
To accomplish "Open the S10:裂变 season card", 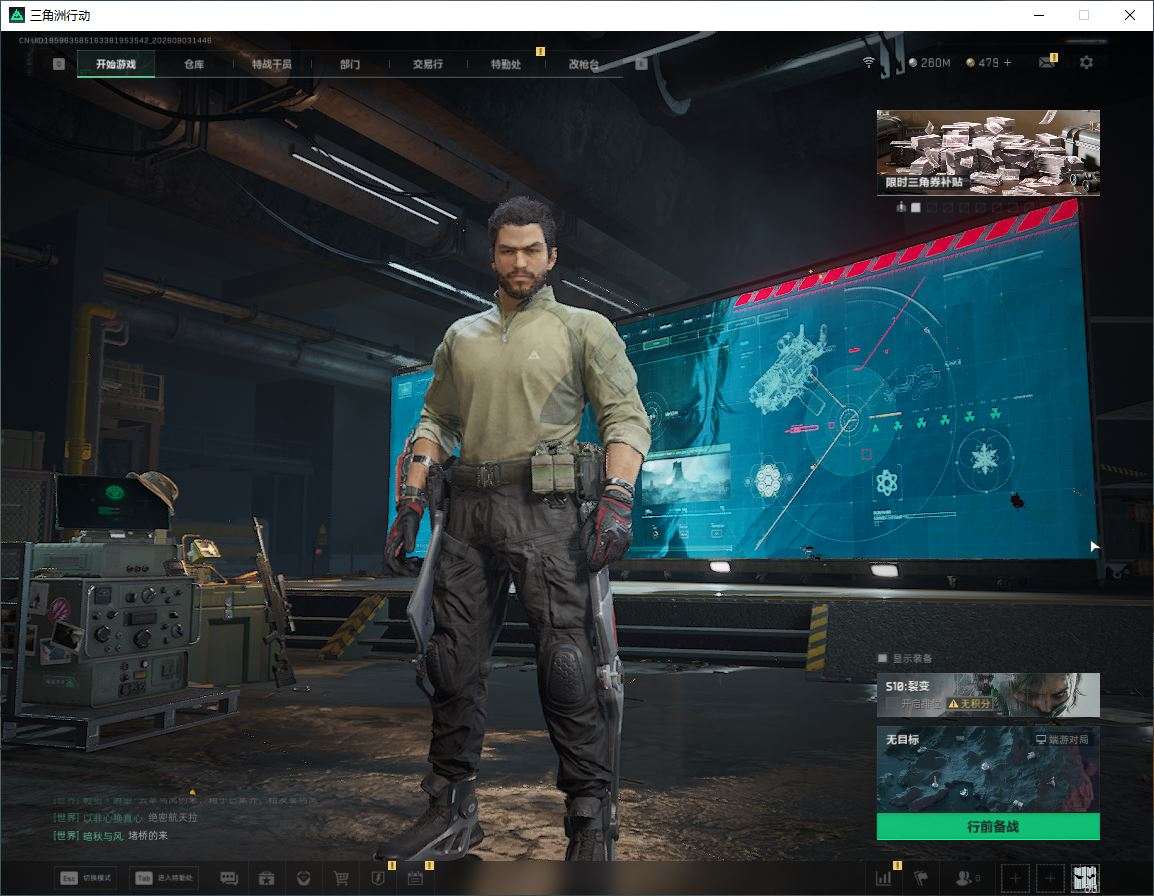I will 988,694.
